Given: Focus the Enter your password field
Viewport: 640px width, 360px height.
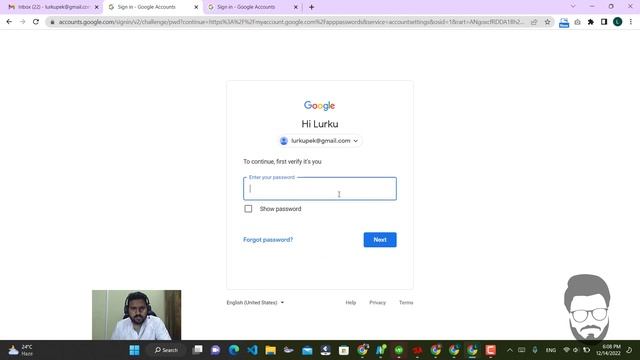Looking at the screenshot, I should (320, 189).
